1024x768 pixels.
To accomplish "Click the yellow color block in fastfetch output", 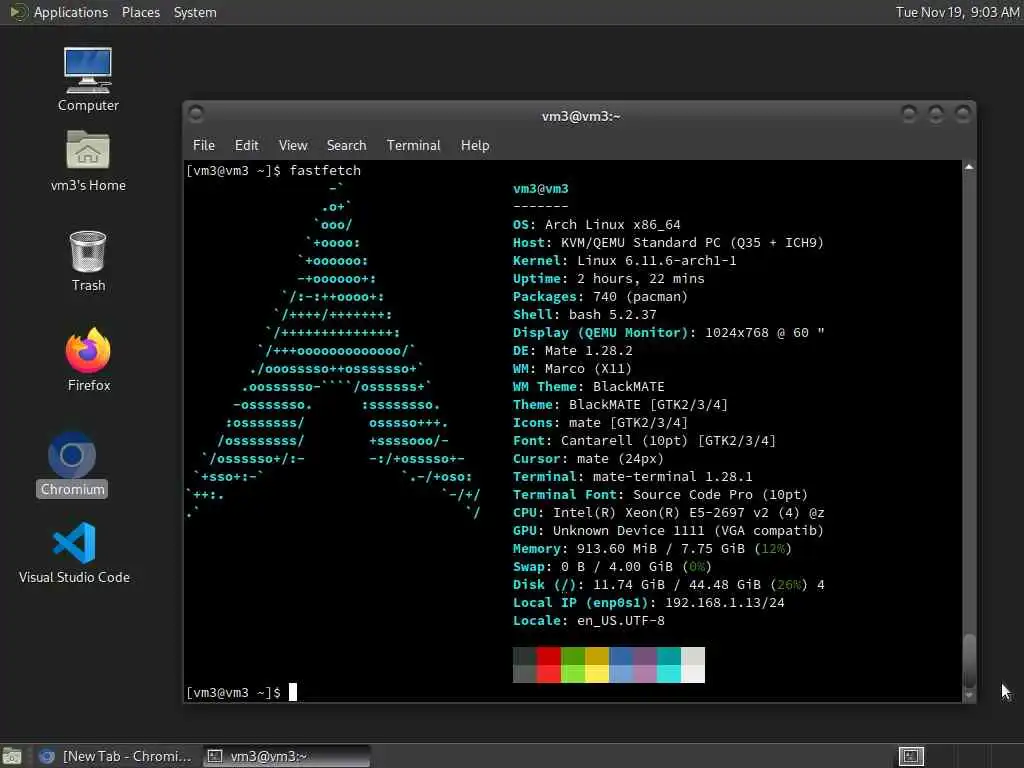I will 596,674.
